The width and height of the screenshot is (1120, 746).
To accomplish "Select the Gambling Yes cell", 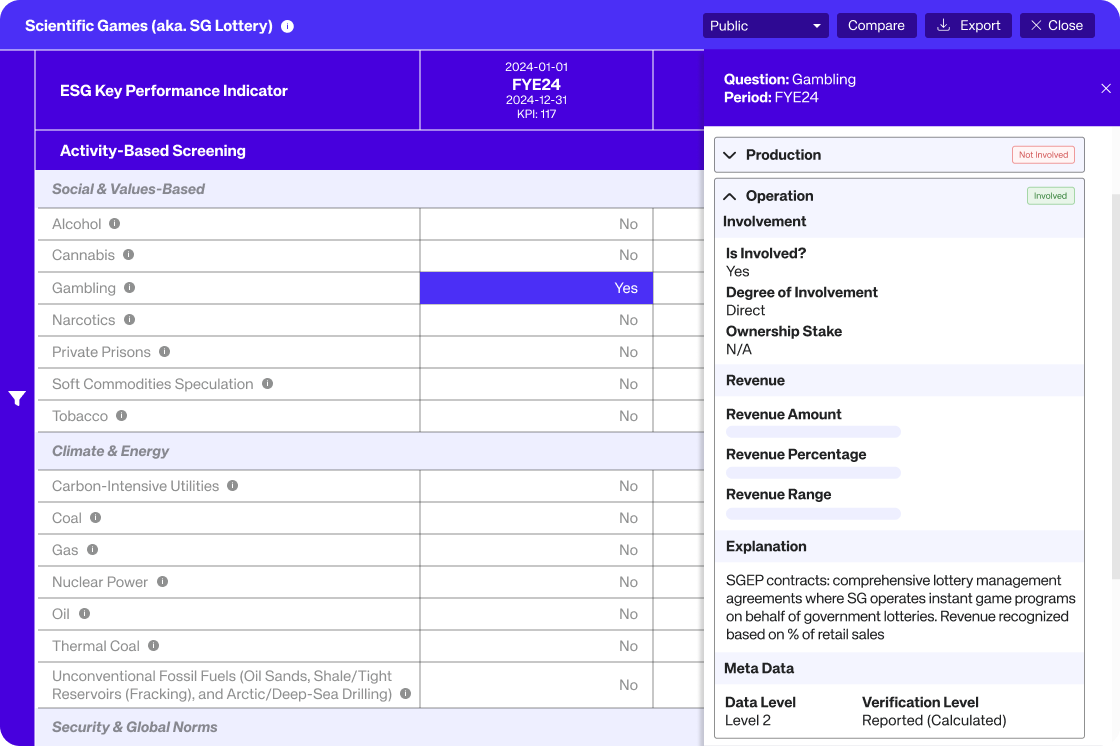I will click(536, 288).
